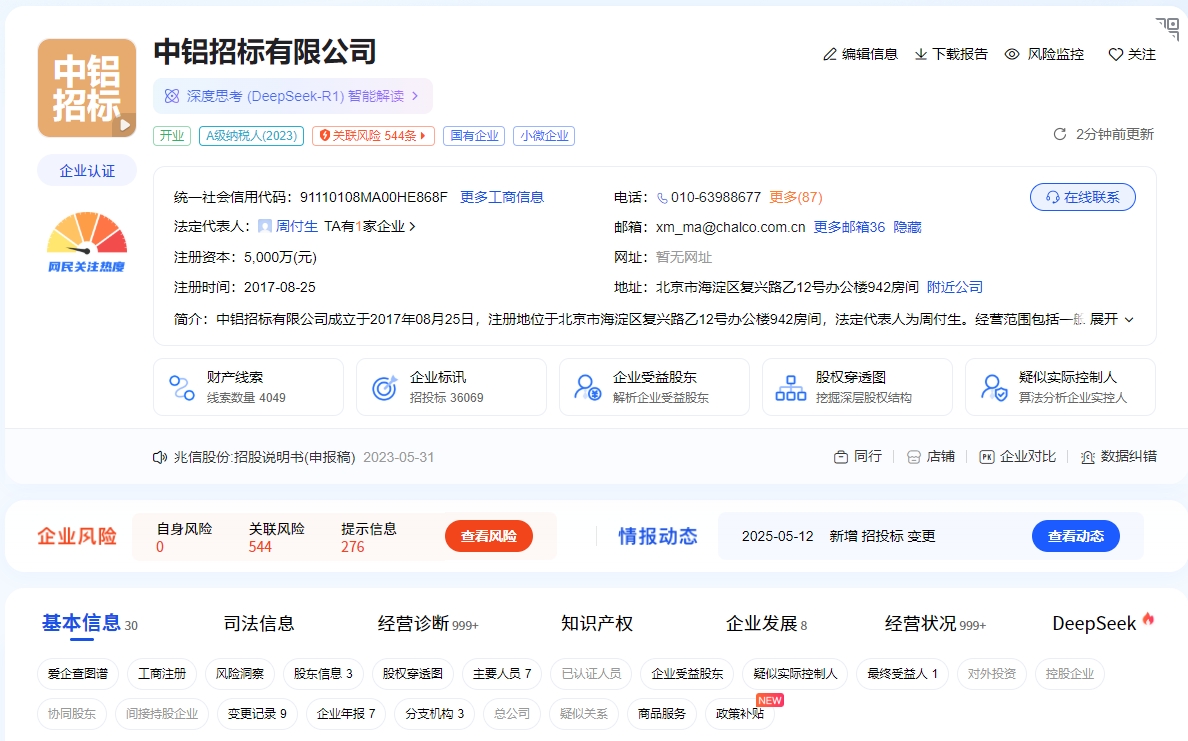Click the headset icon in 在线联系
Viewport: 1188px width, 741px height.
coord(1052,198)
